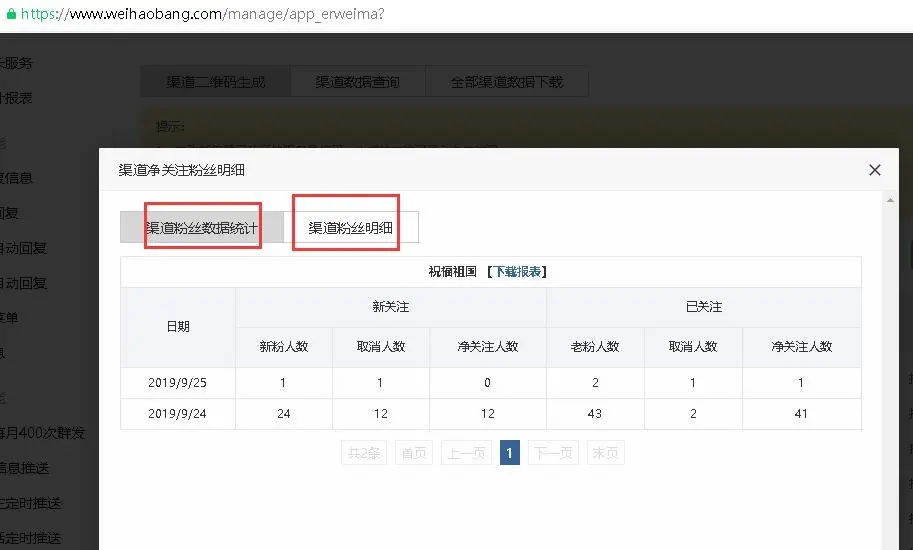Click the 首页 pagination button
Screen dimensions: 913x550
coord(414,453)
